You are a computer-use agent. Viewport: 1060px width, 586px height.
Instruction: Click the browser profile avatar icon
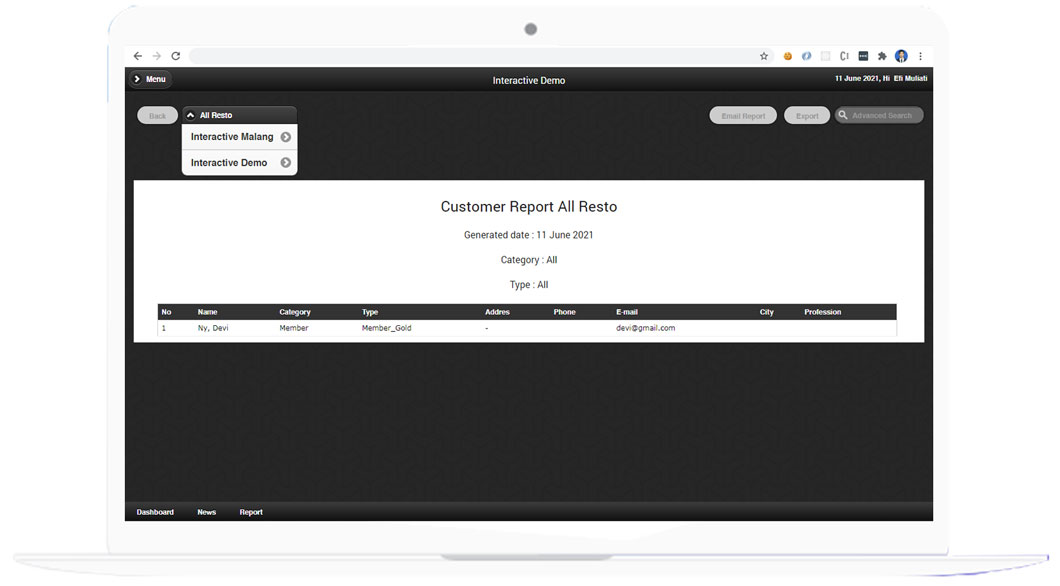coord(901,56)
